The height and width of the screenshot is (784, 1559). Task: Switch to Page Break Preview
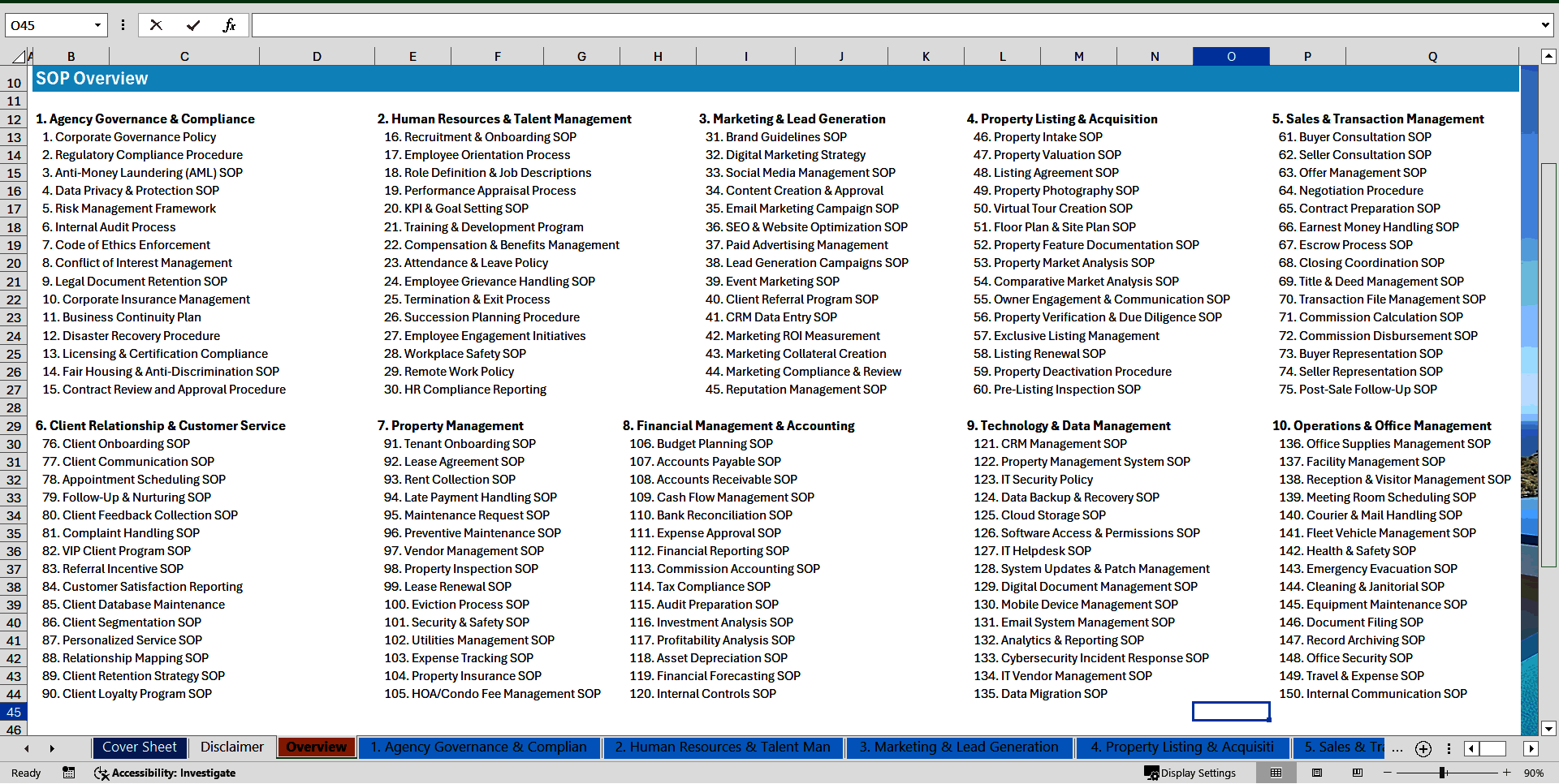tap(1357, 773)
